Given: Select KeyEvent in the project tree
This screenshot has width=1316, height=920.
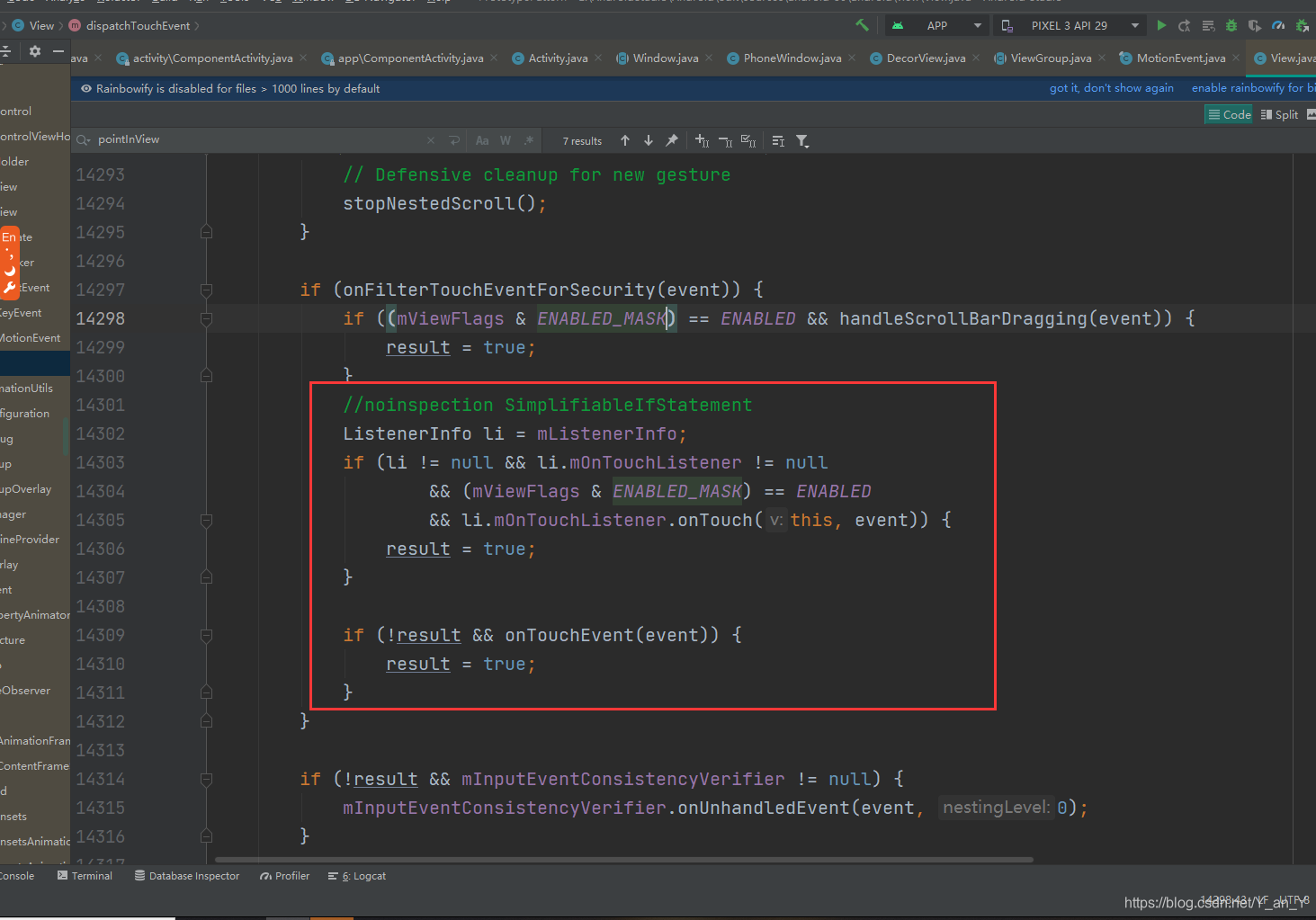Looking at the screenshot, I should tap(21, 313).
